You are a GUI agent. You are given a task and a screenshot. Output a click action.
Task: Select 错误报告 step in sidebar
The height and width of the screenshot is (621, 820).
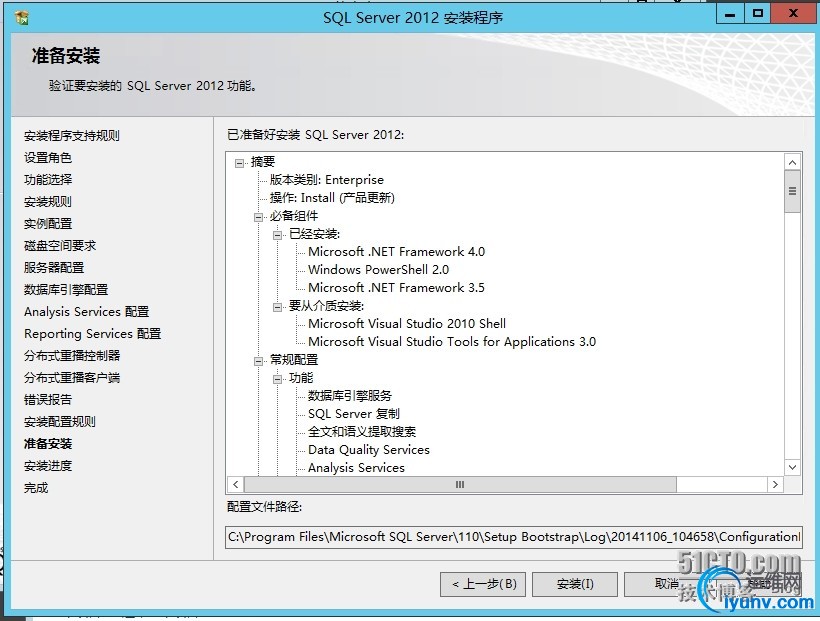(48, 400)
